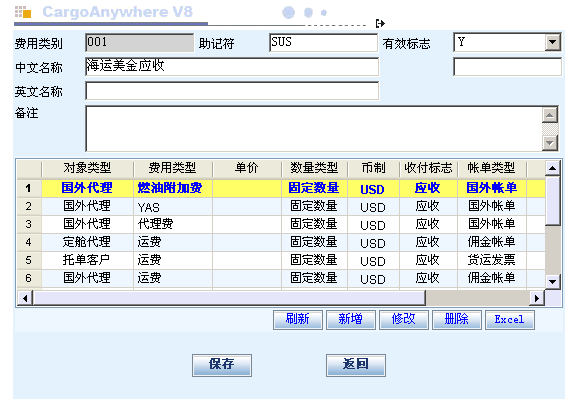Click the 新增 add button

pyautogui.click(x=351, y=319)
